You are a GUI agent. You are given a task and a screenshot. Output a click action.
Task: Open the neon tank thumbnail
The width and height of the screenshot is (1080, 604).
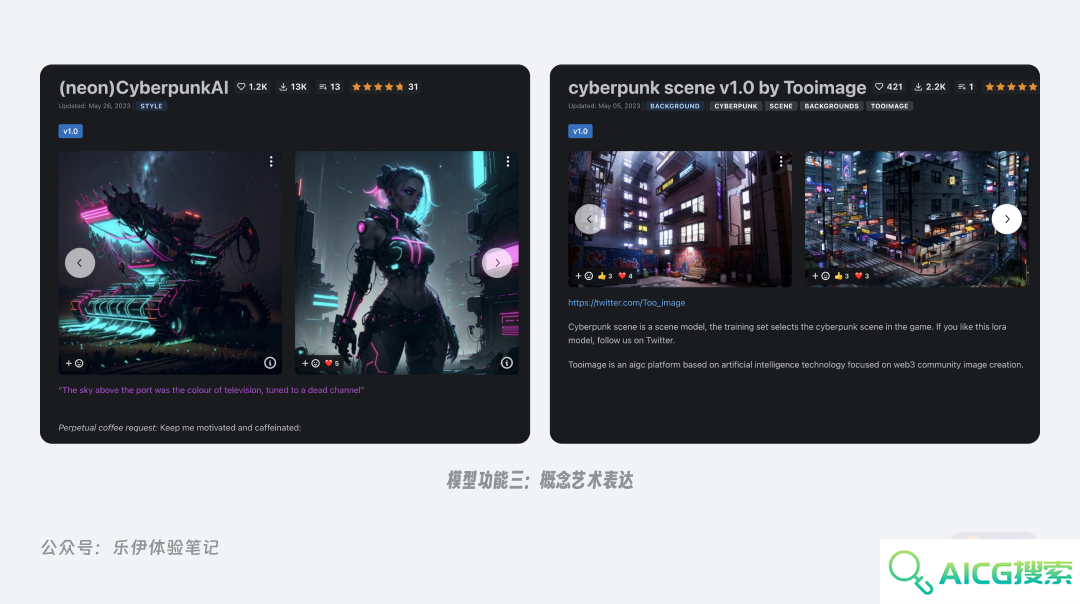170,262
